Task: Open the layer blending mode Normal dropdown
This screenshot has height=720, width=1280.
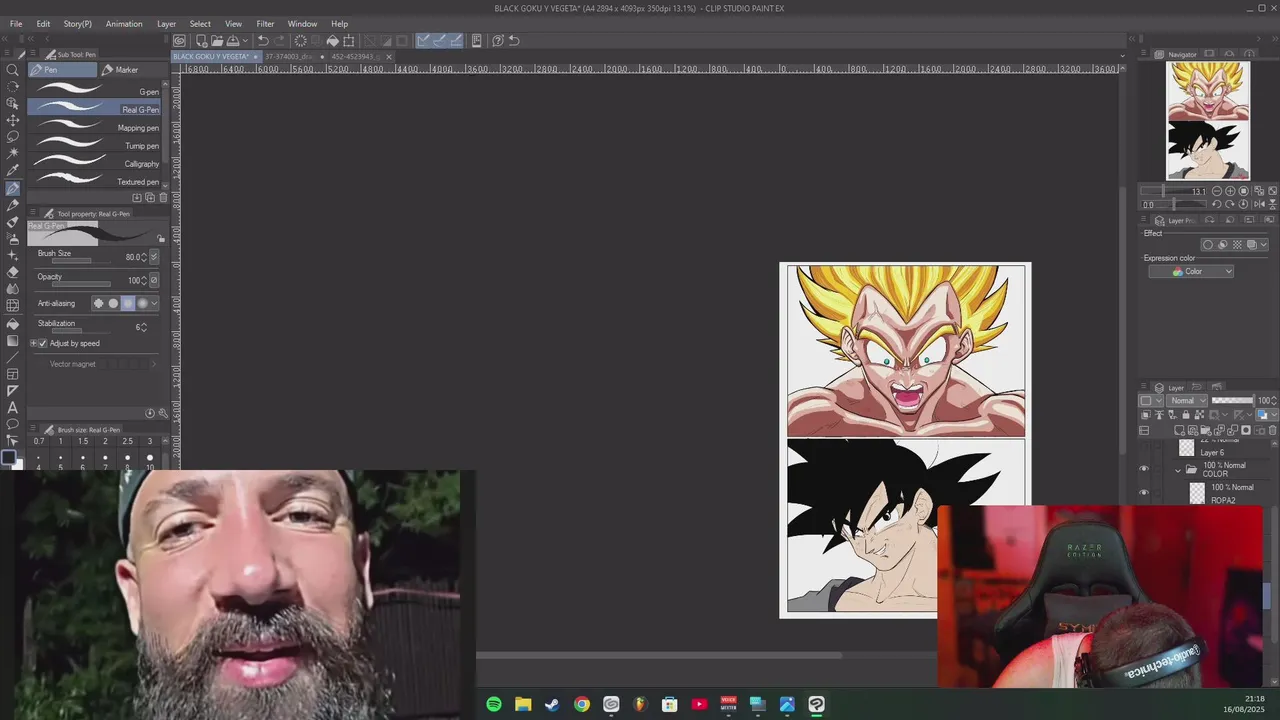Action: click(1188, 400)
